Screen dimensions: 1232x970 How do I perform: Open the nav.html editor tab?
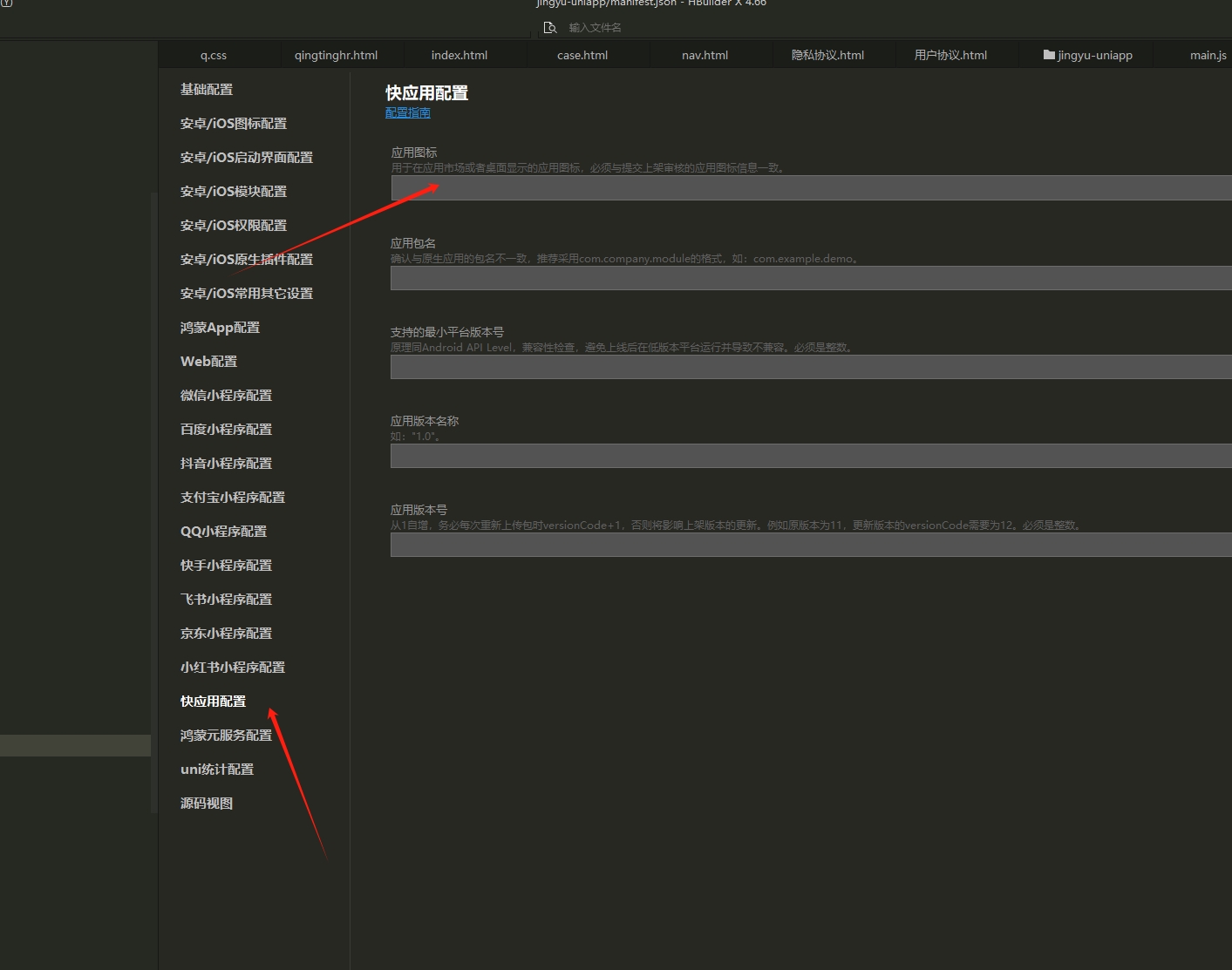tap(704, 55)
